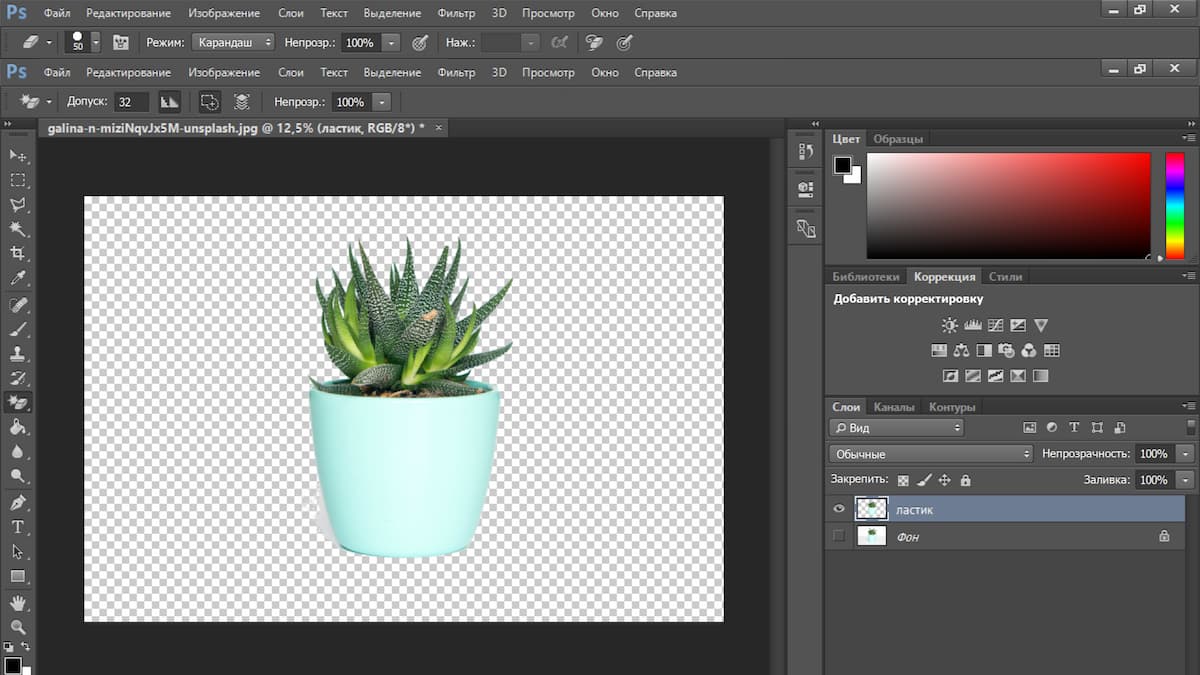Hide the "ластик" layer via eye icon

pos(839,509)
